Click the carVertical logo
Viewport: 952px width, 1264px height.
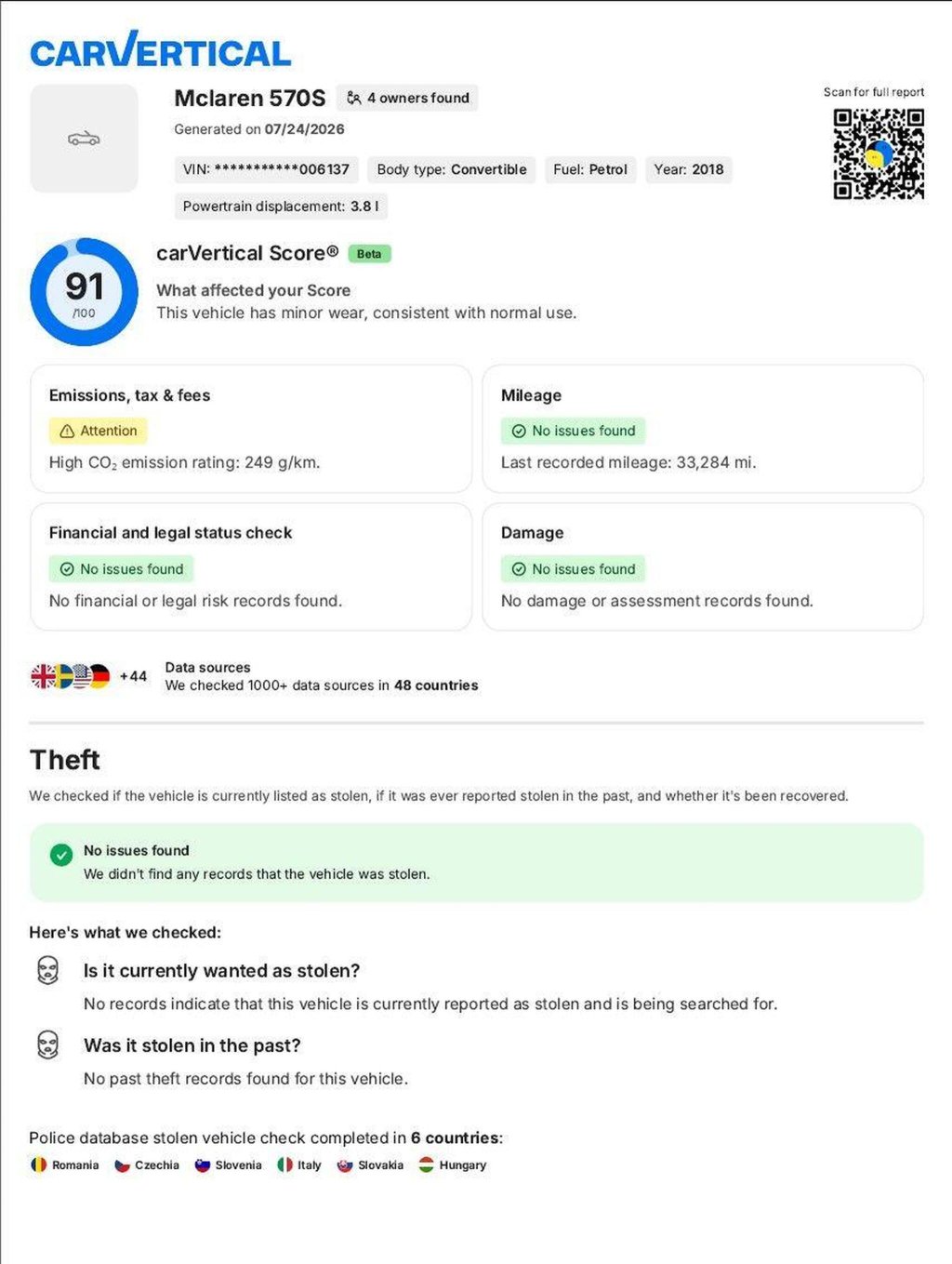tap(160, 50)
